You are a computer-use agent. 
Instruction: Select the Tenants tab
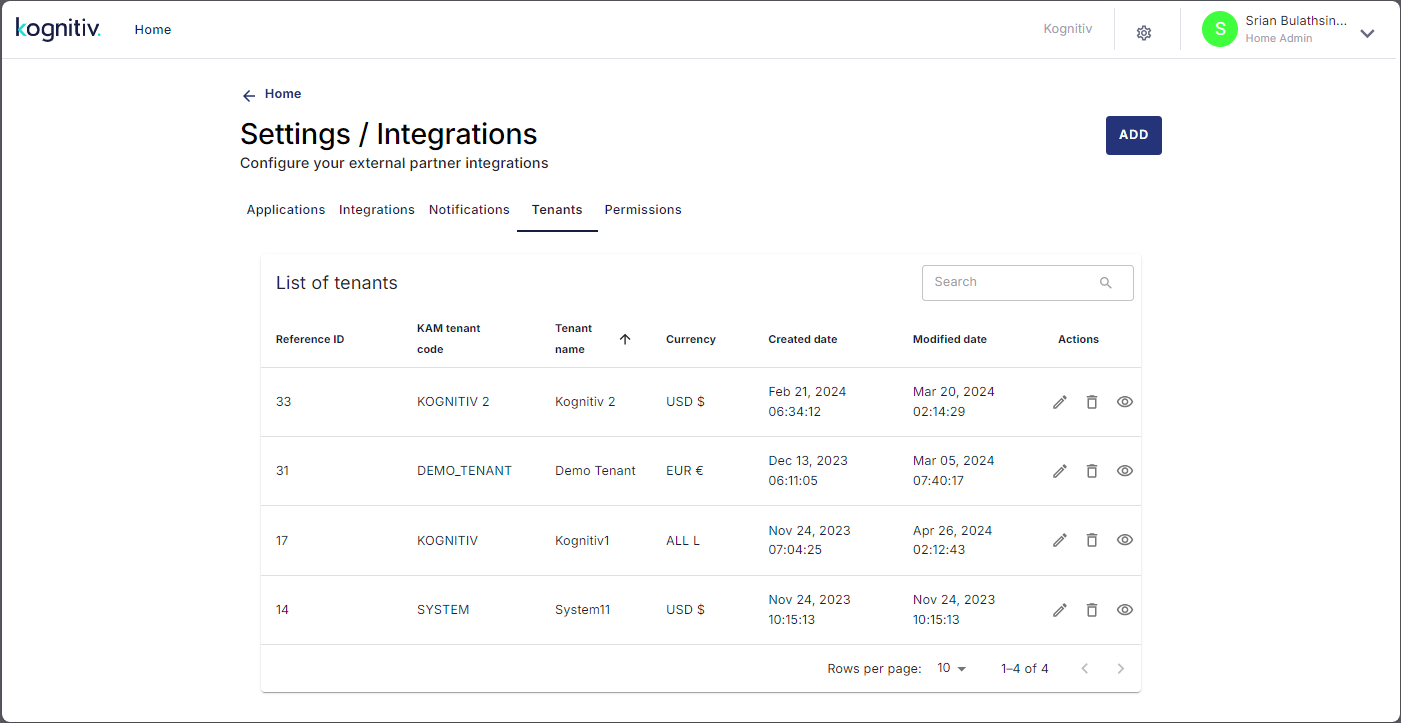click(557, 210)
